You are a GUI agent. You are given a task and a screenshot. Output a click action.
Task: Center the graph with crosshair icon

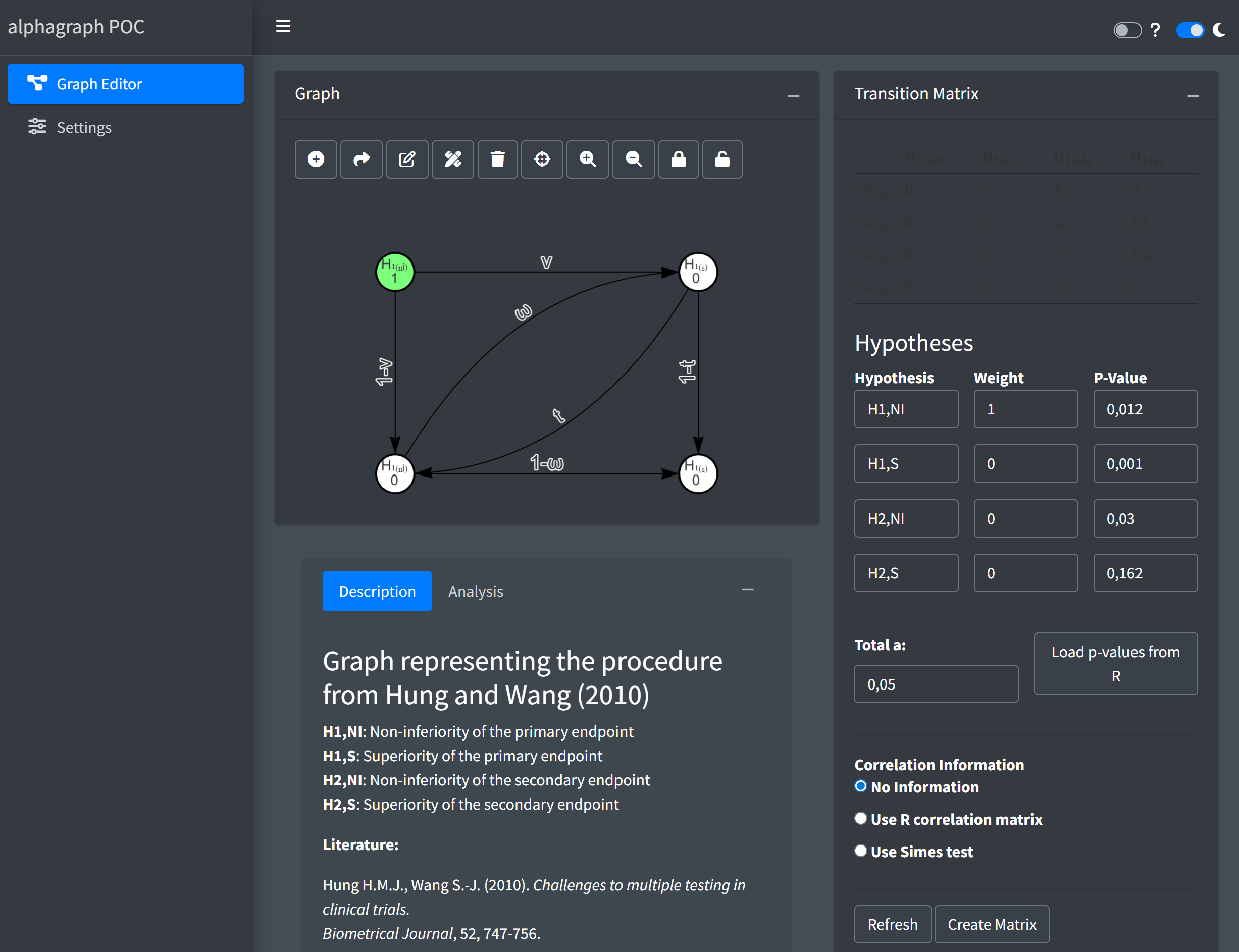542,159
